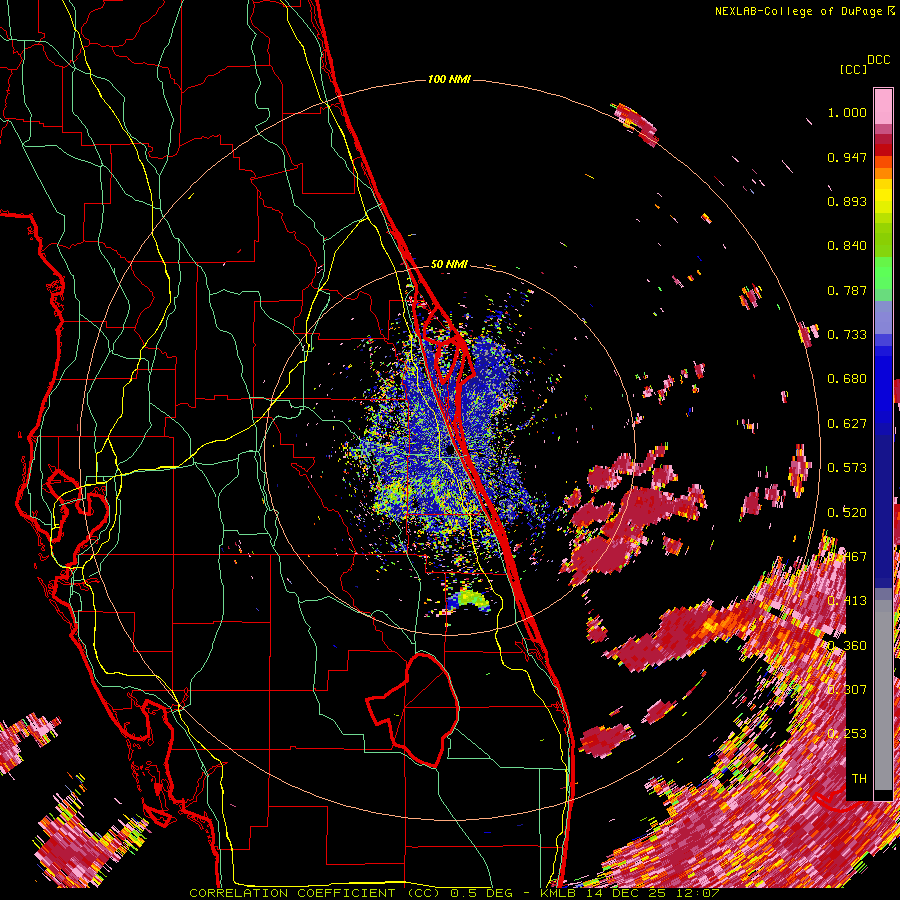
Task: Select the 0.253 scale value
Action: pyautogui.click(x=847, y=734)
